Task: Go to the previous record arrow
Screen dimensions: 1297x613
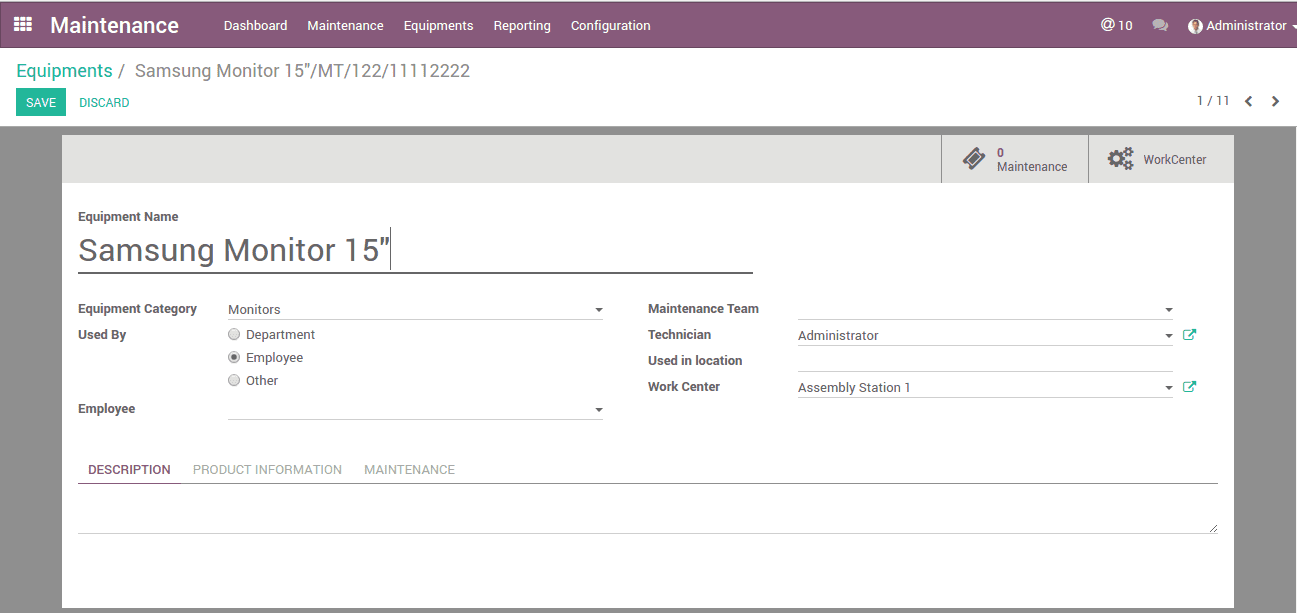Action: click(1248, 101)
